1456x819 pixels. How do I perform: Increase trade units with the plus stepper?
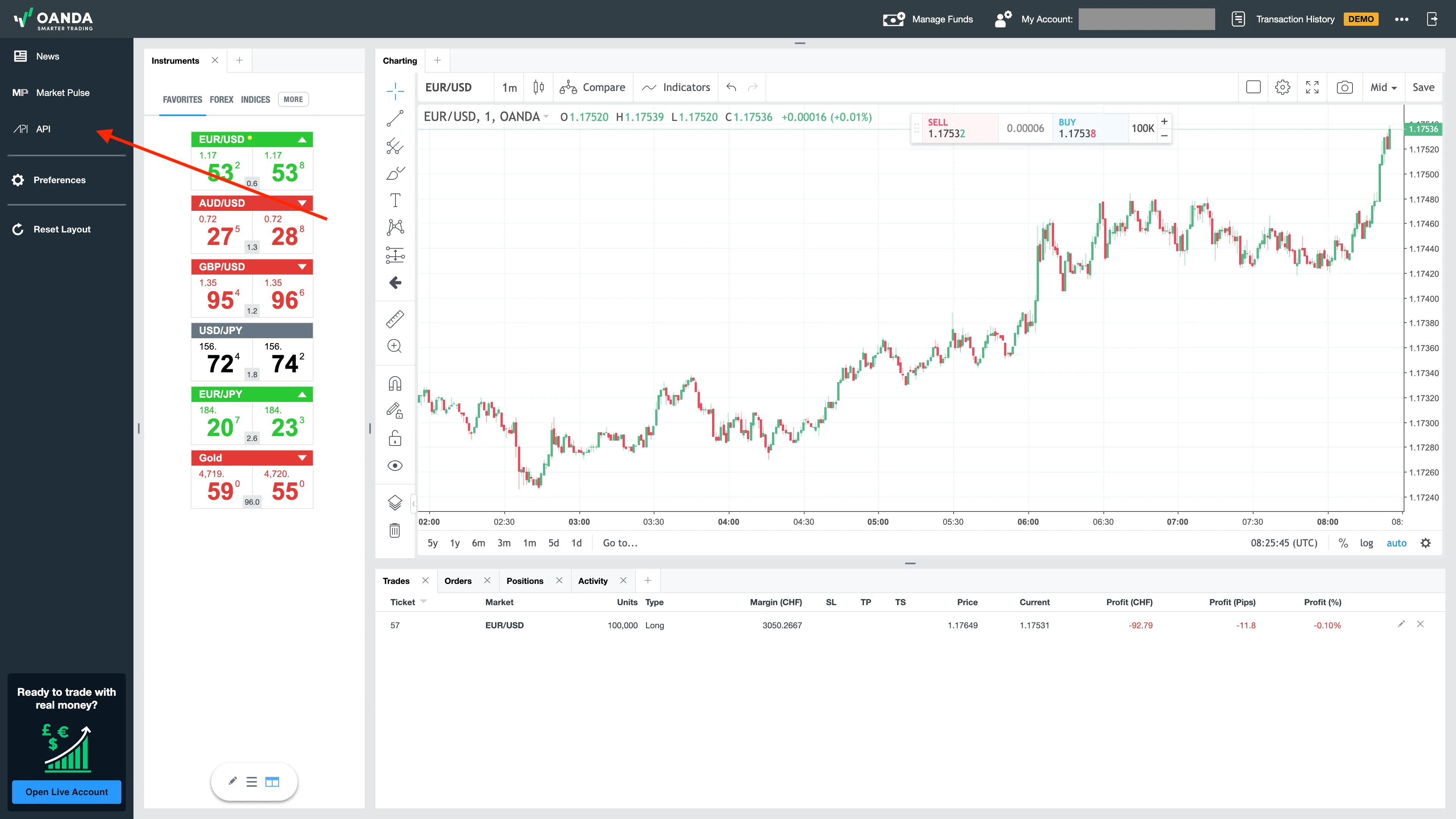click(1164, 121)
